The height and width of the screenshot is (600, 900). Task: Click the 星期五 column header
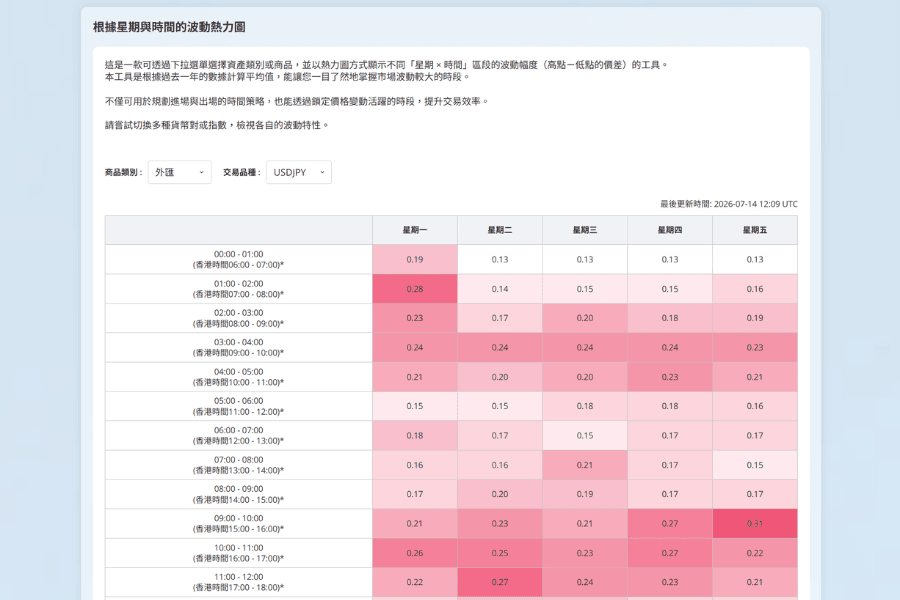[x=755, y=230]
